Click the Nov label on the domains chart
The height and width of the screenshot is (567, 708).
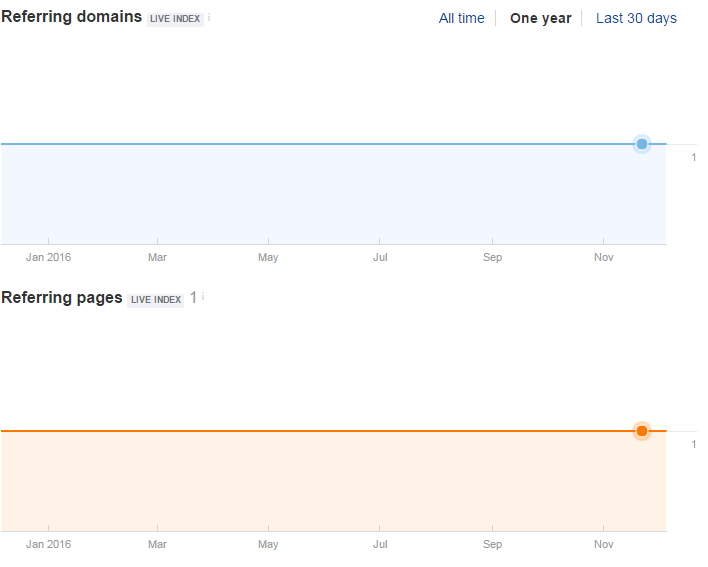pos(603,257)
